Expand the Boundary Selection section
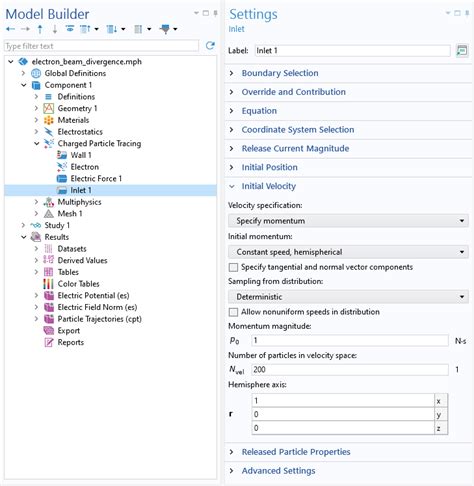The height and width of the screenshot is (486, 474). [280, 73]
